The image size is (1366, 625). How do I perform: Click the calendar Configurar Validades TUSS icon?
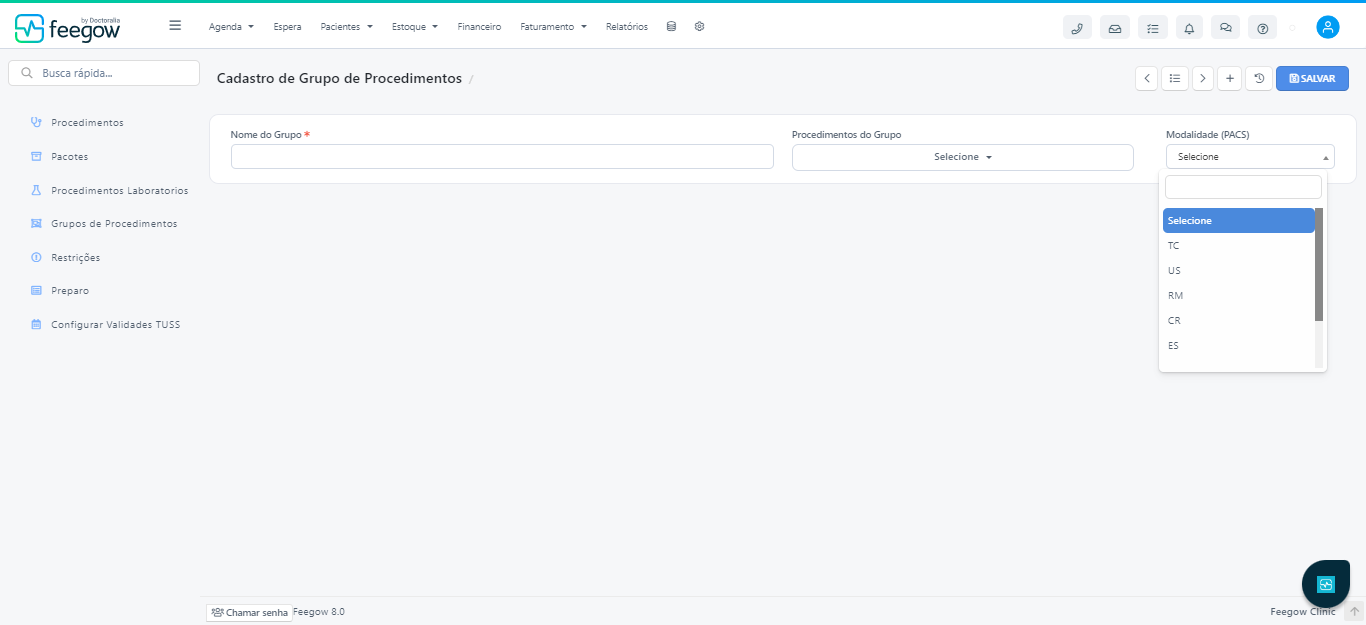(36, 324)
